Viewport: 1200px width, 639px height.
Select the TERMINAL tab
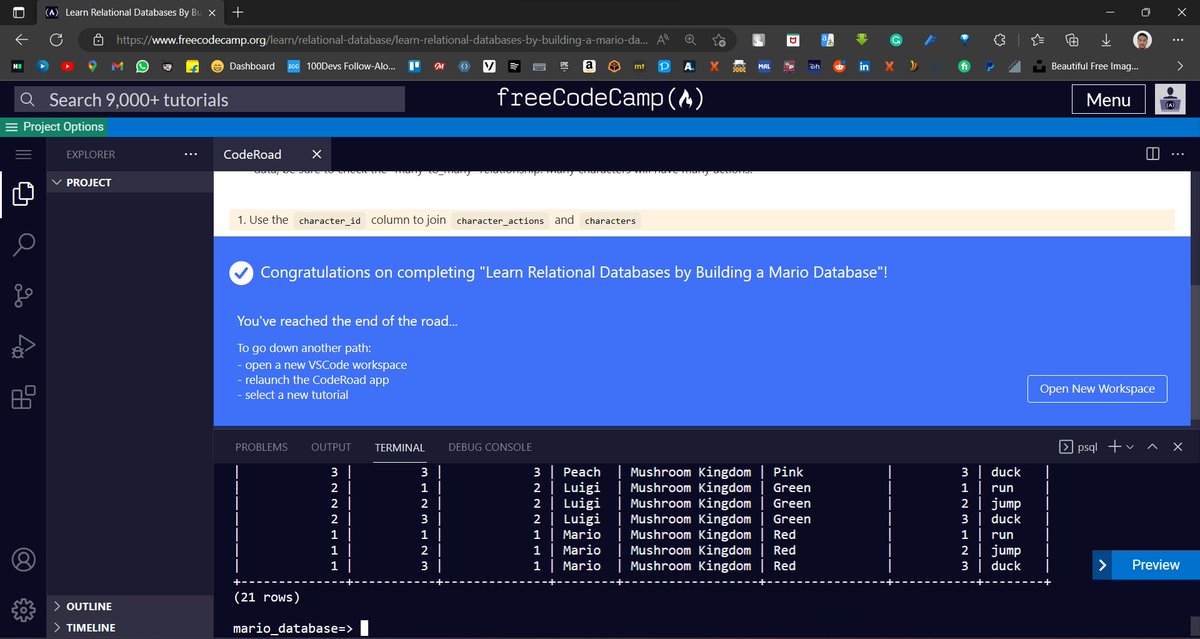[399, 447]
